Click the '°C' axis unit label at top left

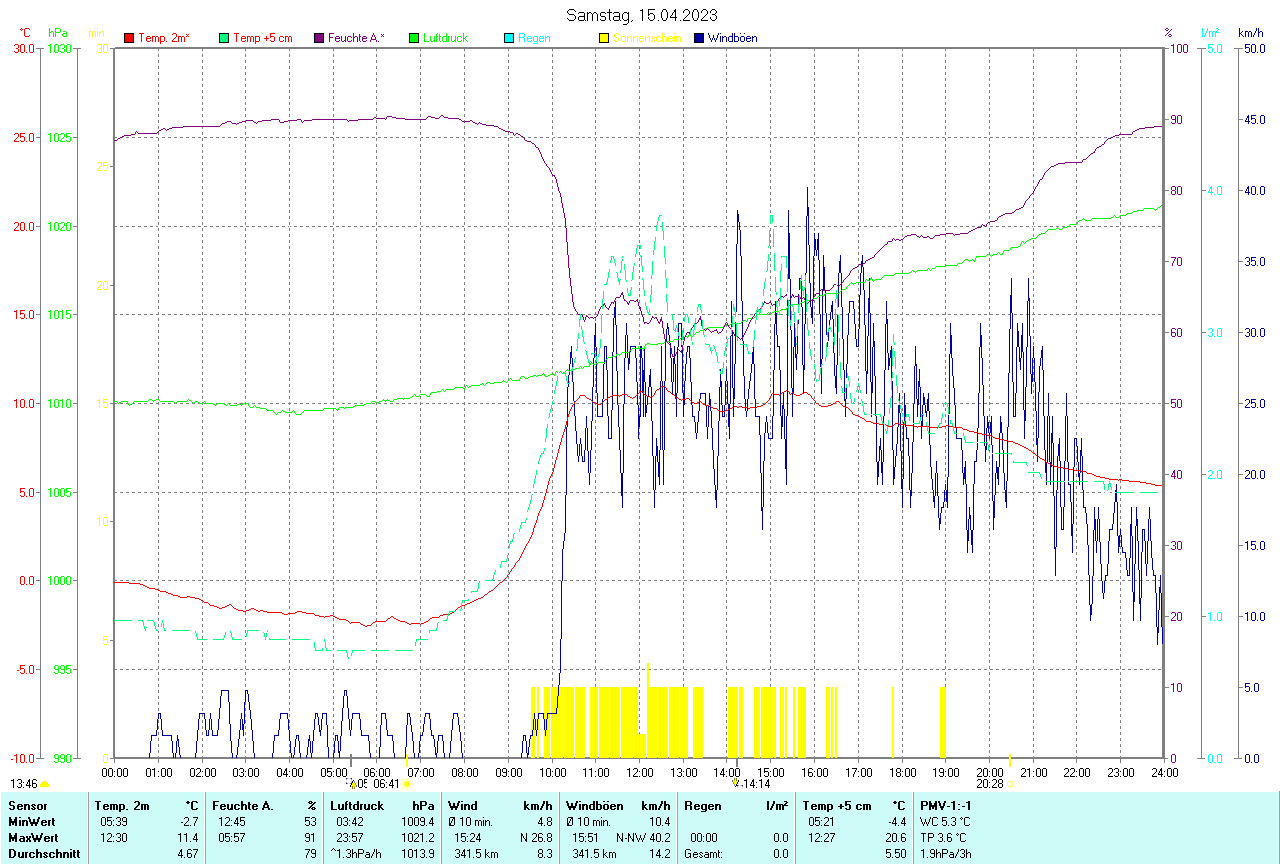tap(25, 33)
